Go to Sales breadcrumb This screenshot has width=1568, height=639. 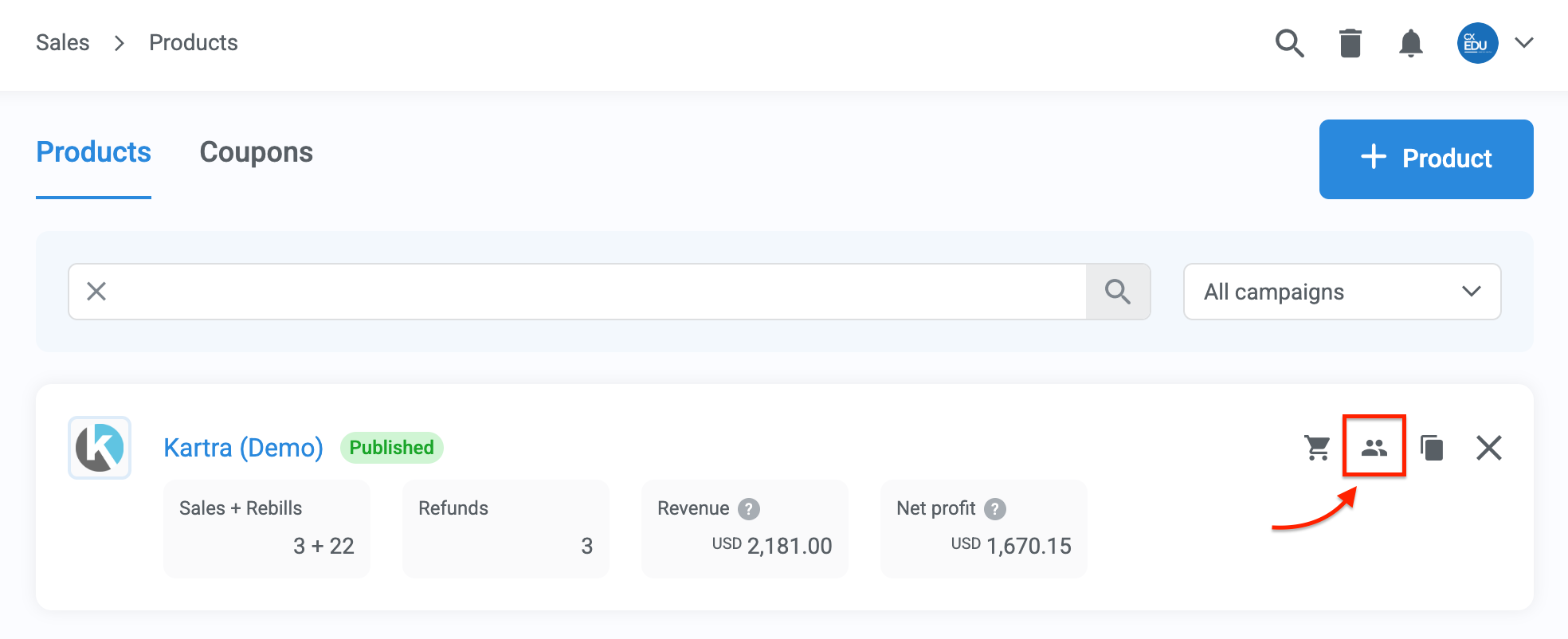click(63, 42)
